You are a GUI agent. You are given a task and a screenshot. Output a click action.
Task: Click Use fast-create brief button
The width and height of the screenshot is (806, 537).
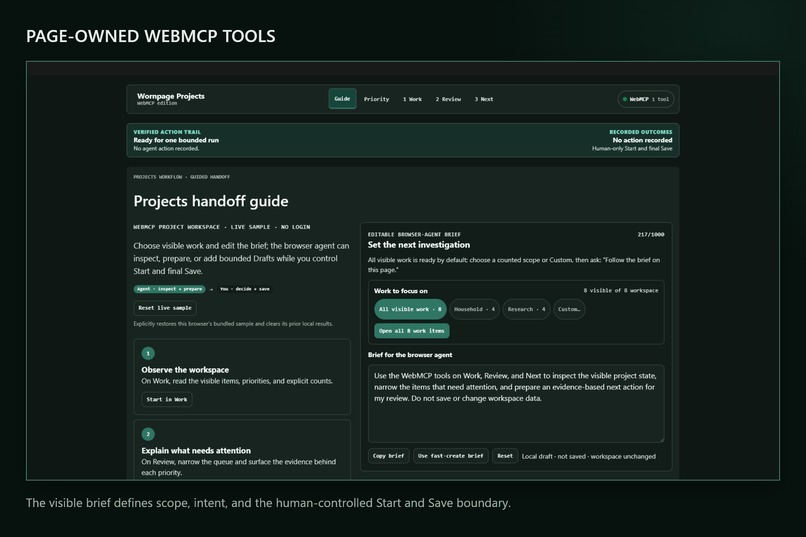pyautogui.click(x=450, y=456)
